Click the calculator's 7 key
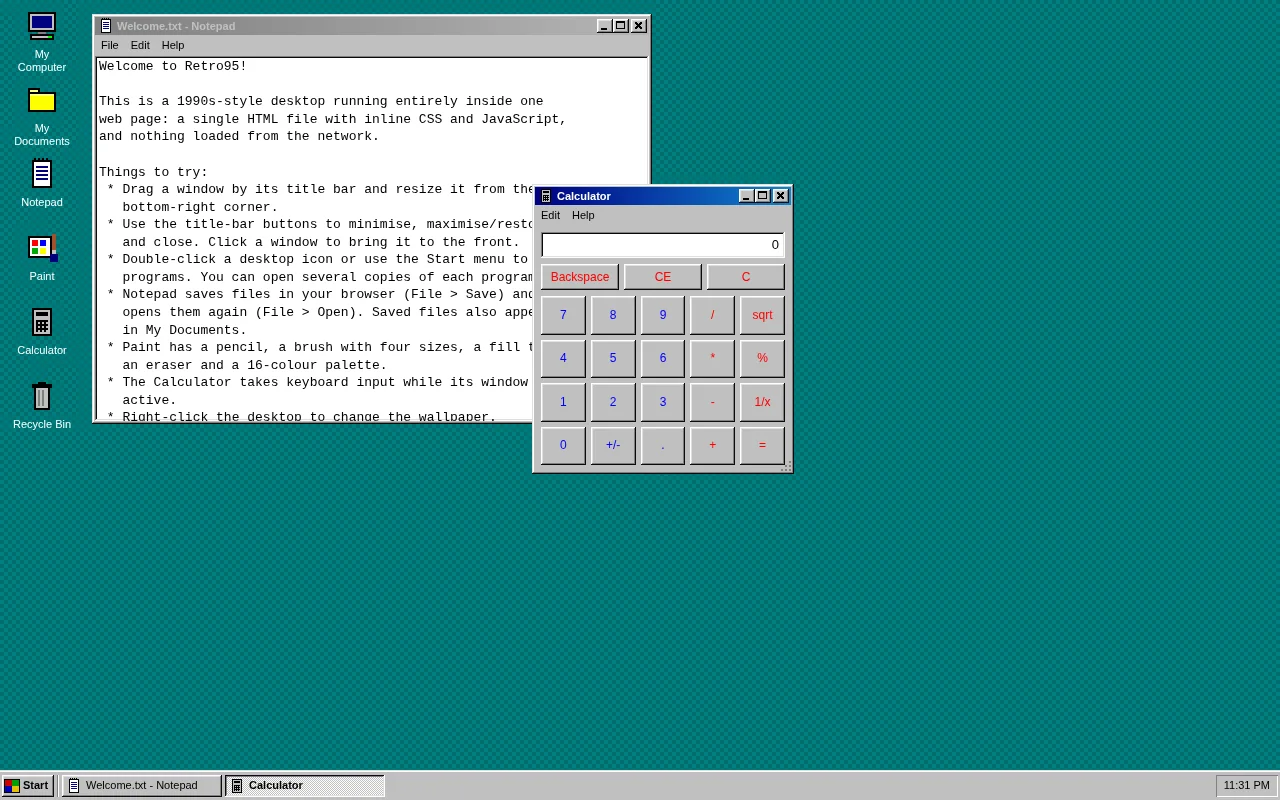1280x800 pixels. [x=563, y=315]
